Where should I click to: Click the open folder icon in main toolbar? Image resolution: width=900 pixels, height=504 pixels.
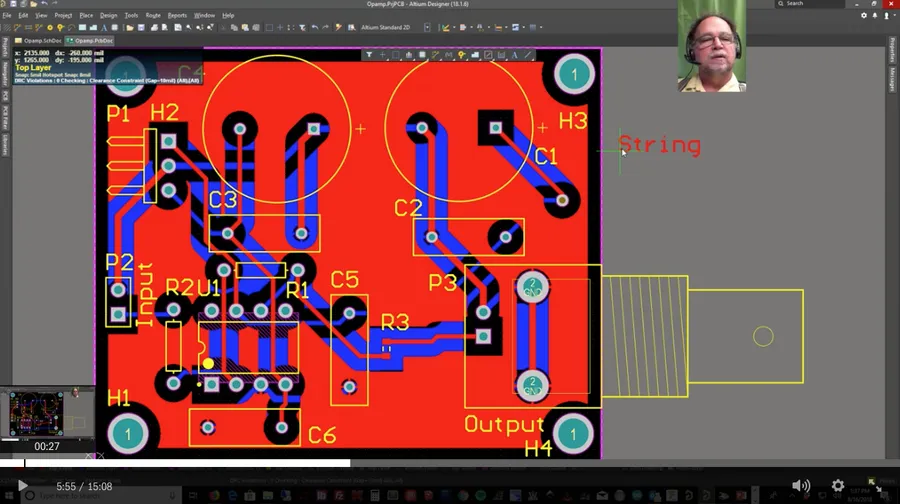click(x=130, y=28)
